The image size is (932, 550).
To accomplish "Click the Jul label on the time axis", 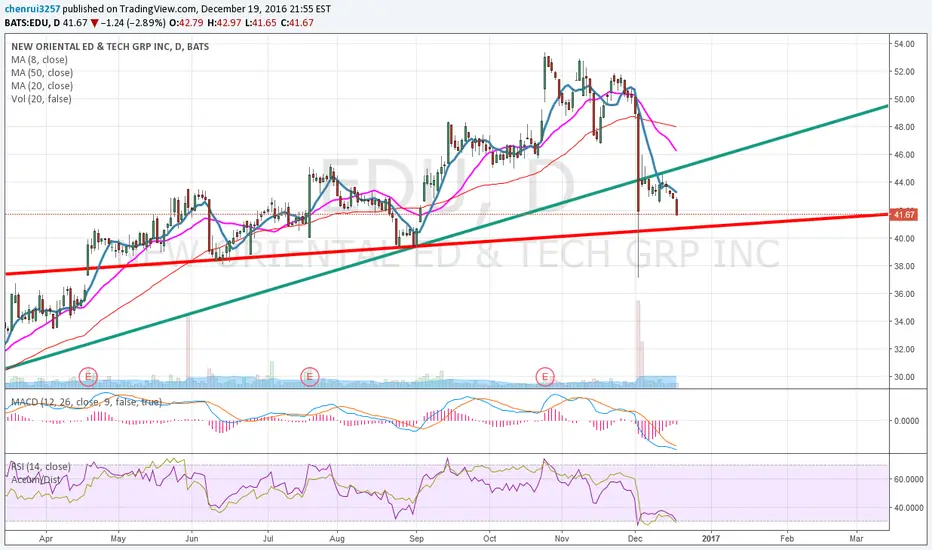I will pos(268,539).
